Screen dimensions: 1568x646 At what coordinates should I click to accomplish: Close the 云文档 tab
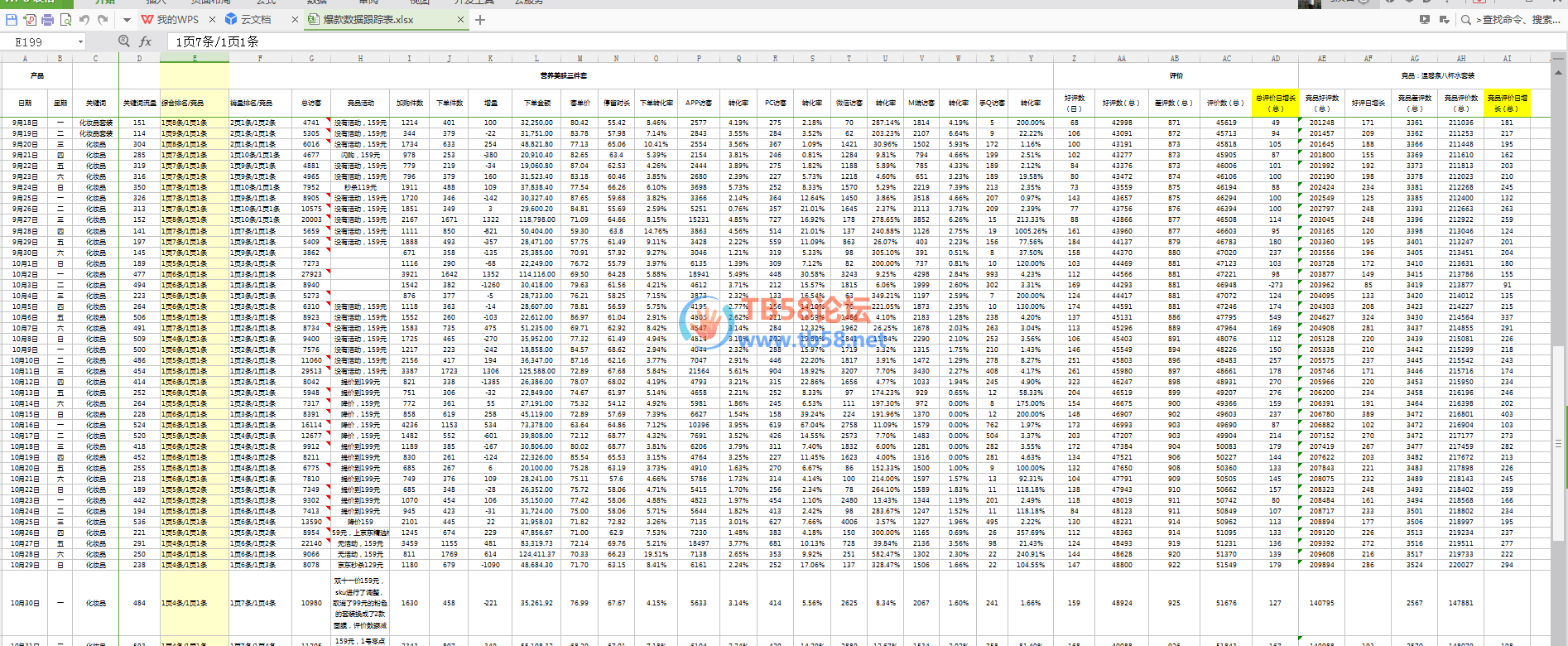pyautogui.click(x=296, y=19)
